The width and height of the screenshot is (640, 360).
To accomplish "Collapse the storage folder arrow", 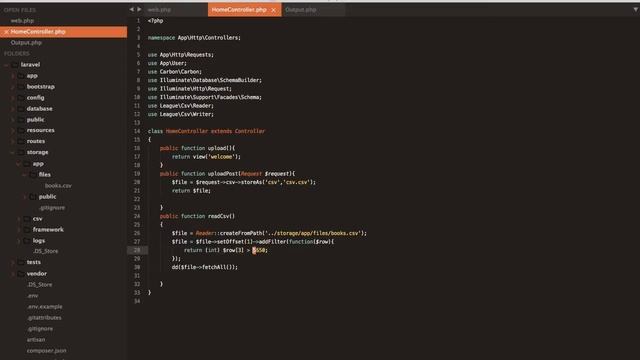I will pos(12,152).
